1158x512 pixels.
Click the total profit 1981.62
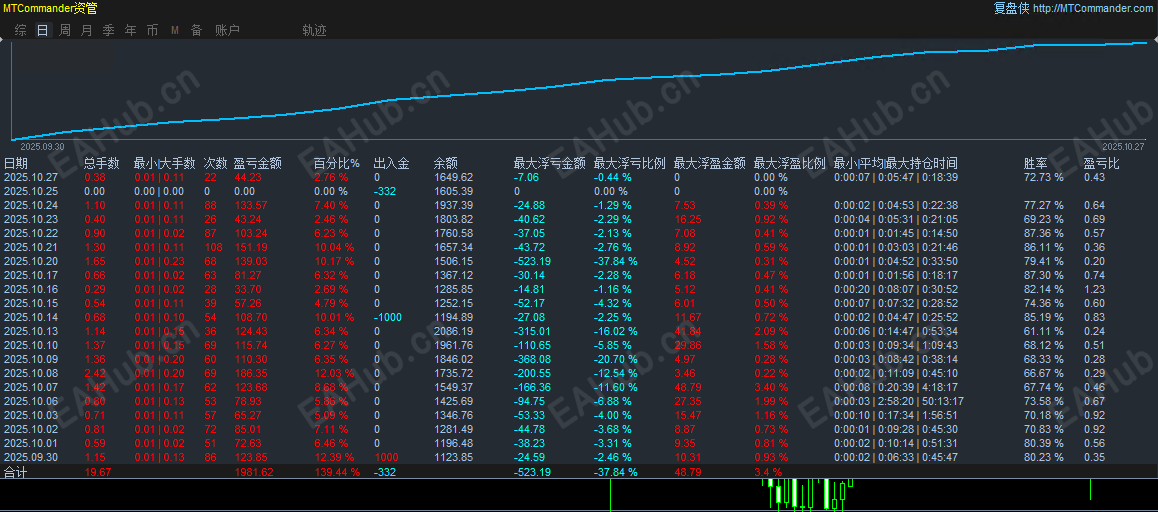click(x=253, y=472)
